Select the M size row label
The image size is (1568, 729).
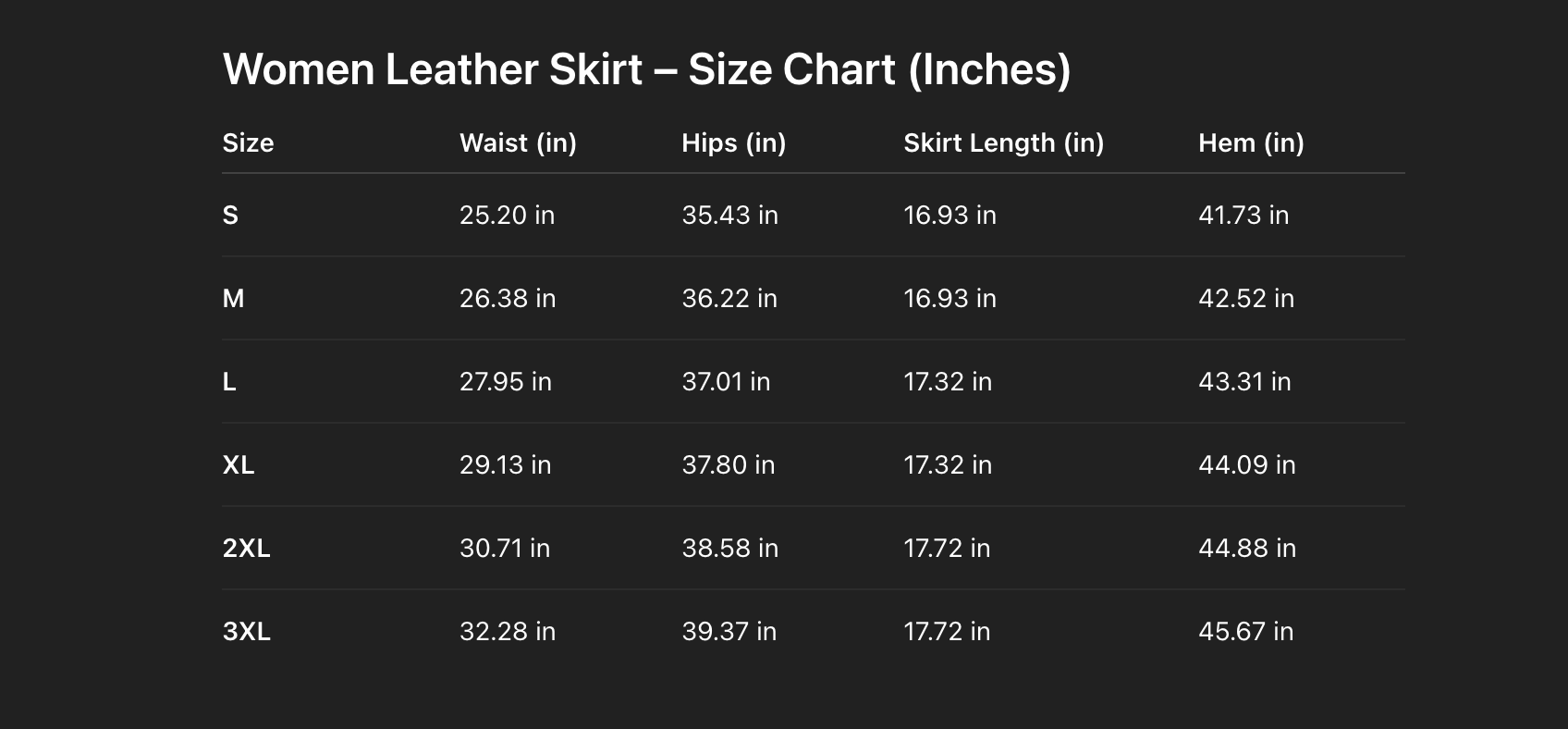233,298
